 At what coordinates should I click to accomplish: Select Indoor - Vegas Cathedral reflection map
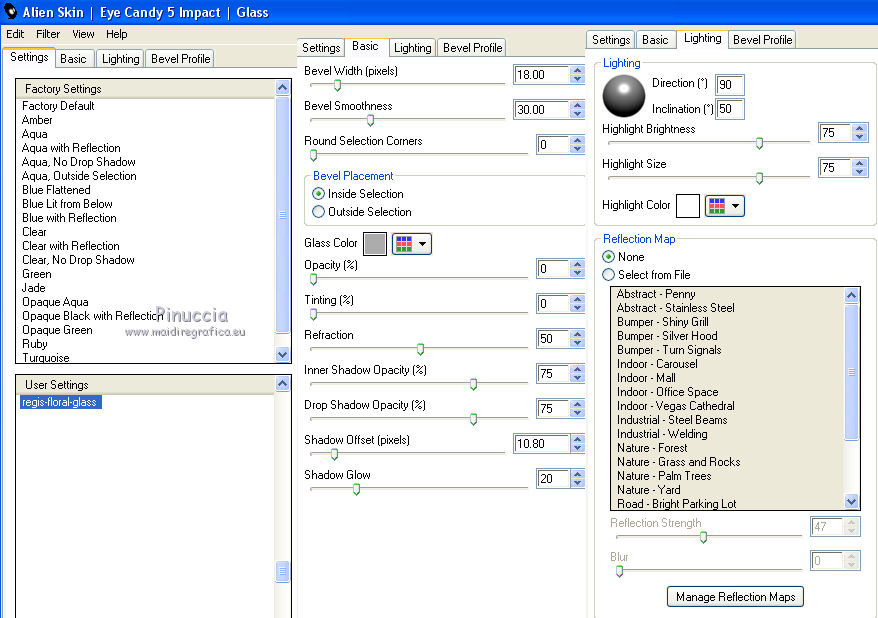coord(675,406)
